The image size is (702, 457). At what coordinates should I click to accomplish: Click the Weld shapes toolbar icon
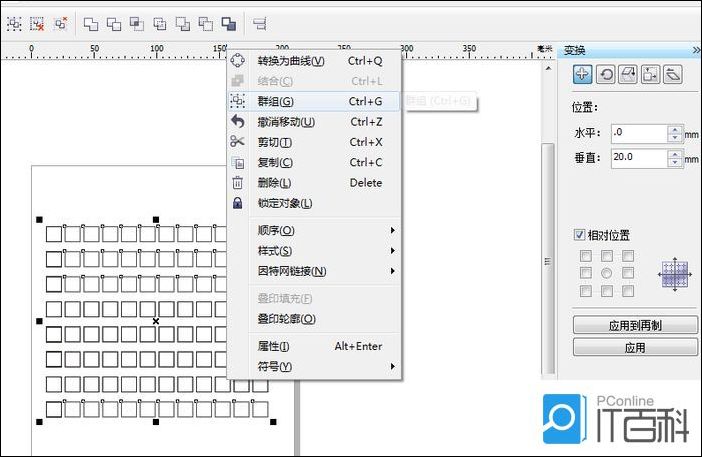[x=91, y=22]
